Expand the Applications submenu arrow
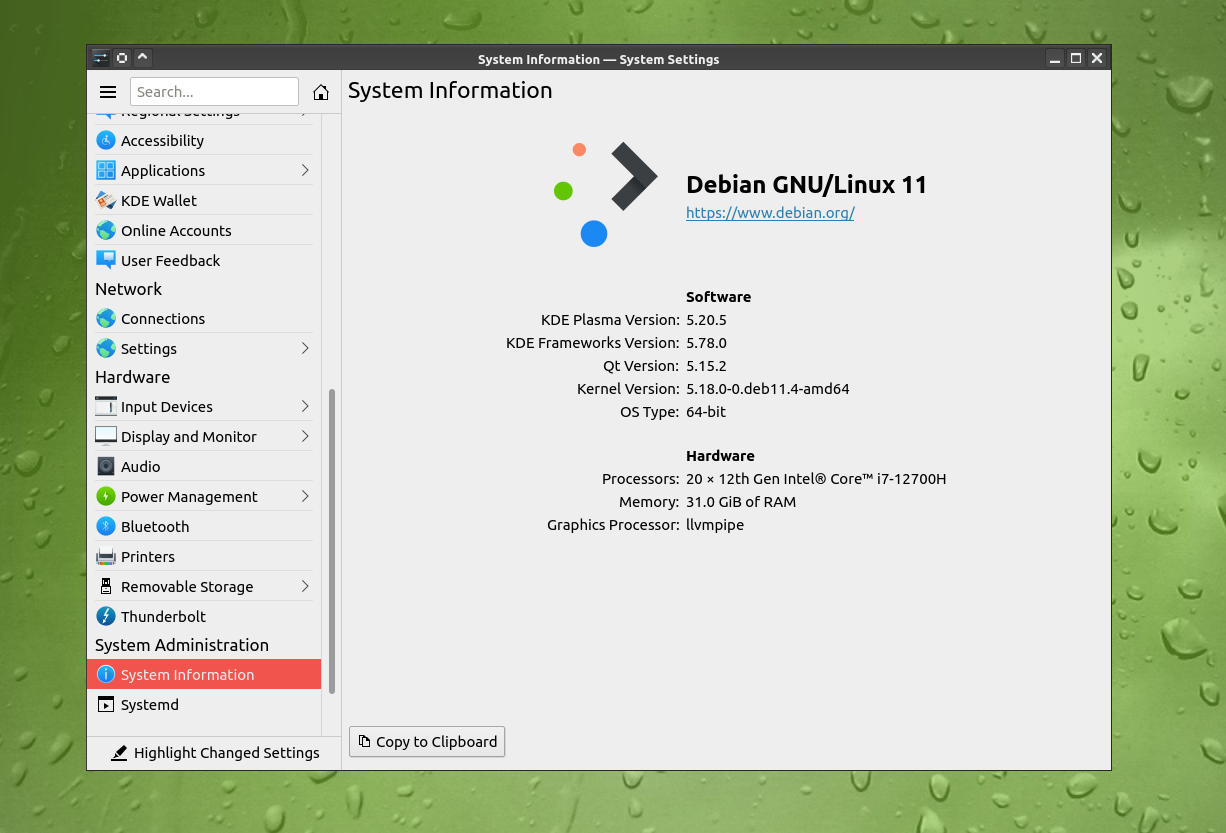This screenshot has width=1226, height=833. pyautogui.click(x=305, y=170)
